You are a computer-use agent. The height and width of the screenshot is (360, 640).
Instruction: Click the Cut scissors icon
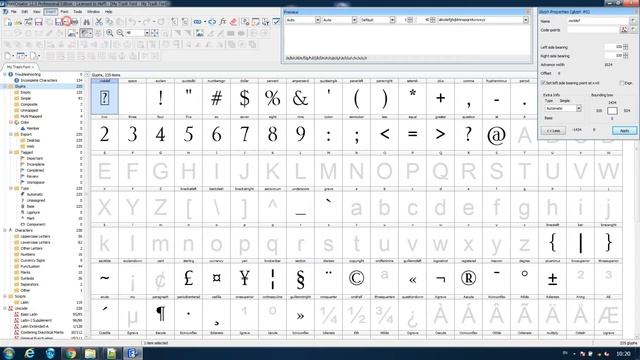(99, 21)
